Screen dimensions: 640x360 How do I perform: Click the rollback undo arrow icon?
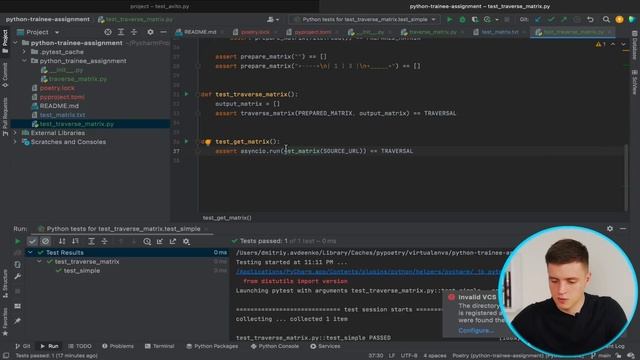pos(590,19)
